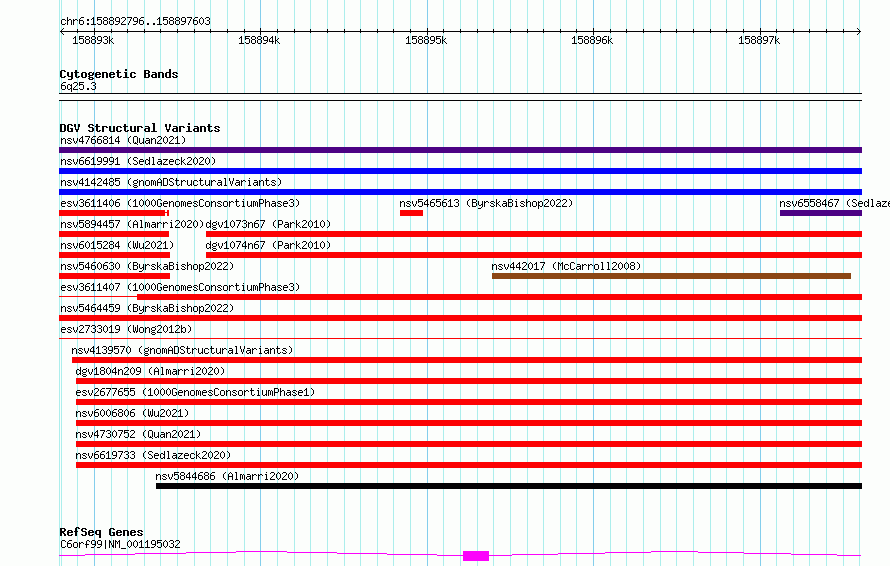
Task: Click the black nsv5844686 variant bar
Action: click(509, 486)
